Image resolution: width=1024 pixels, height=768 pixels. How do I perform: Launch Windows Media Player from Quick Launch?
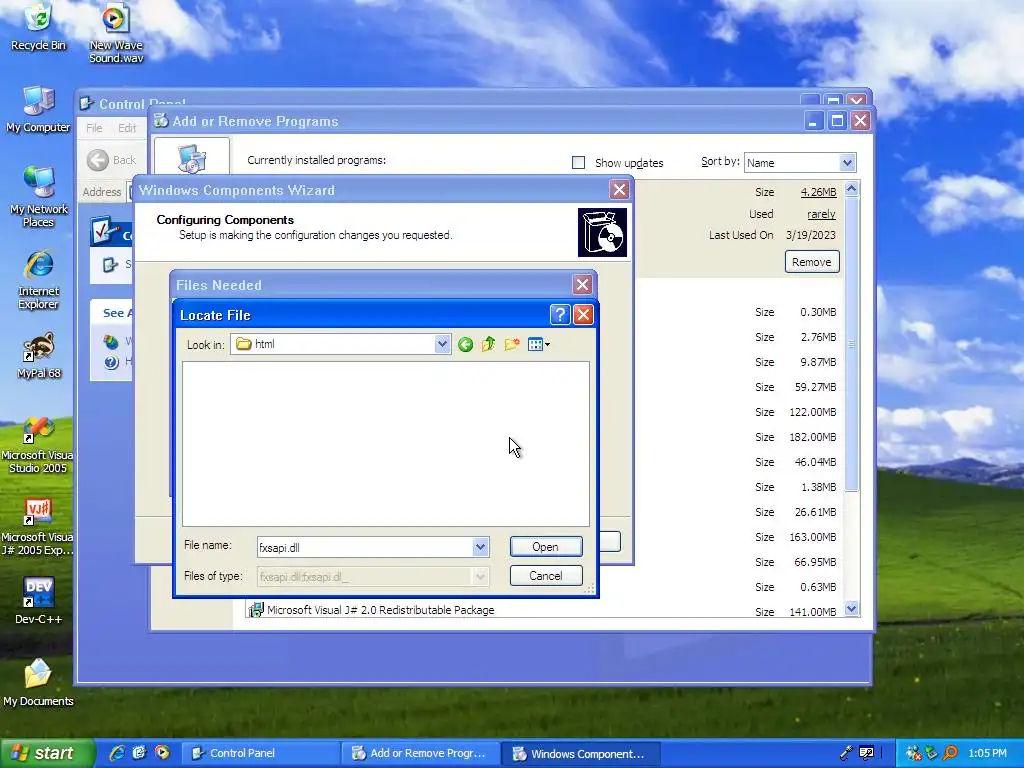(x=162, y=753)
